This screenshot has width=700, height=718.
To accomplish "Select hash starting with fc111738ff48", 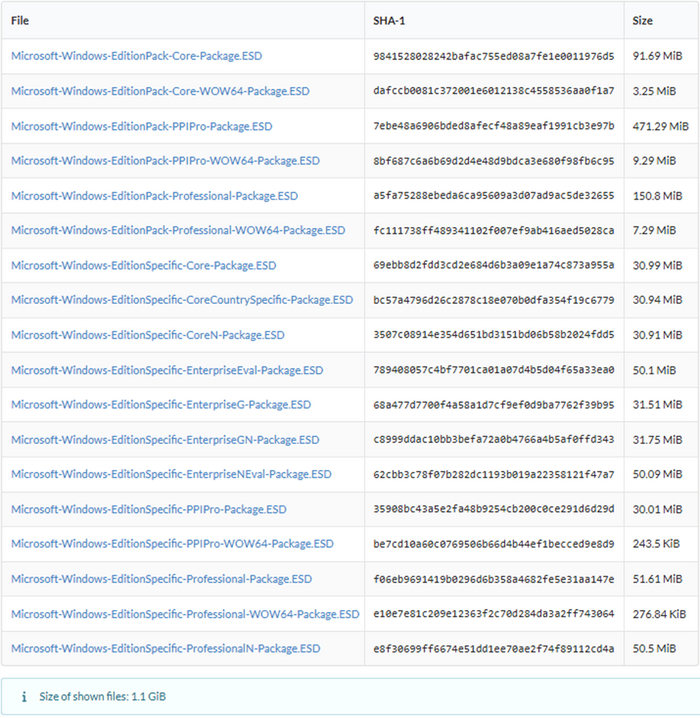I will tap(494, 231).
